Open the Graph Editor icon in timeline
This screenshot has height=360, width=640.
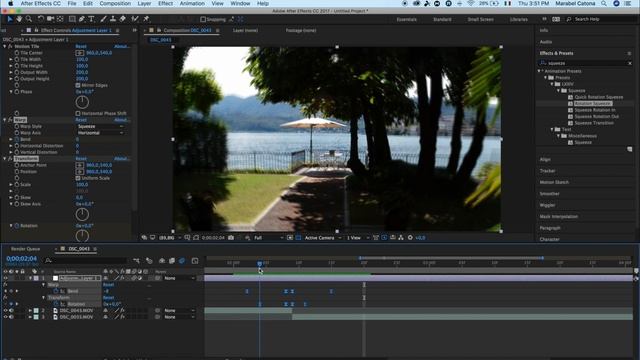[x=195, y=260]
